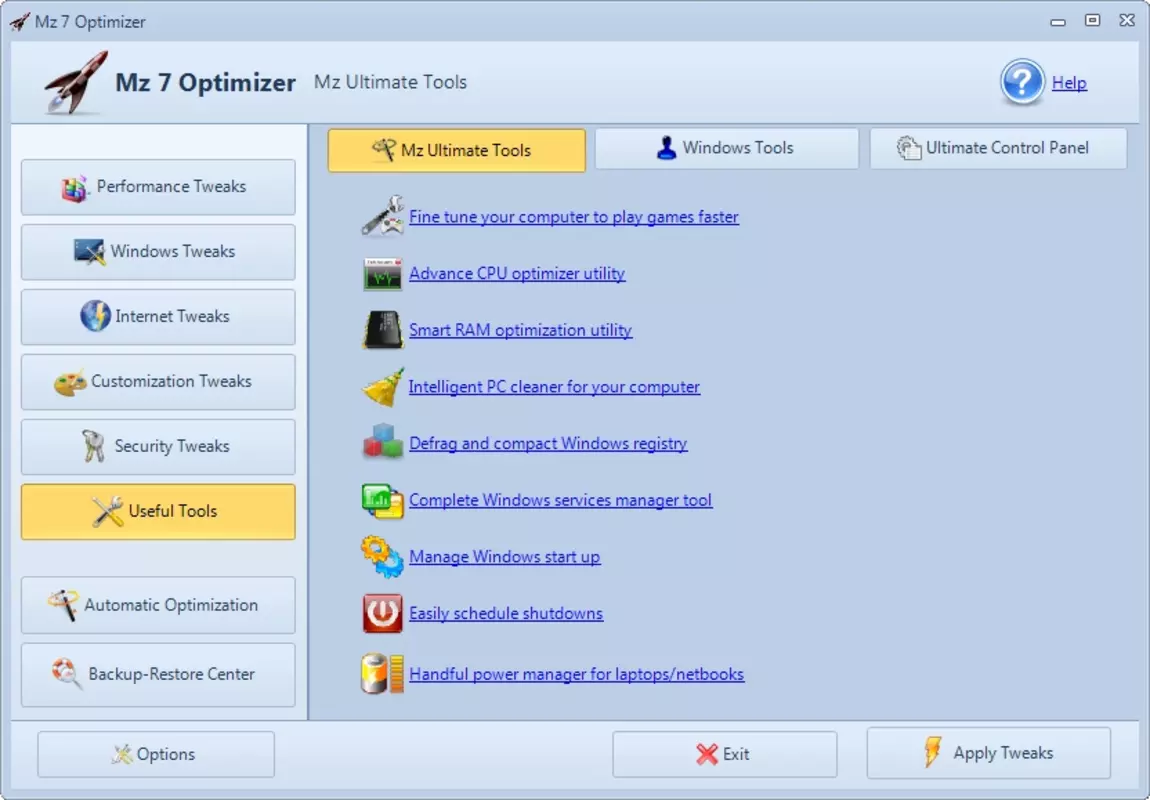Click the Apply Tweaks button
The image size is (1150, 800).
(989, 753)
